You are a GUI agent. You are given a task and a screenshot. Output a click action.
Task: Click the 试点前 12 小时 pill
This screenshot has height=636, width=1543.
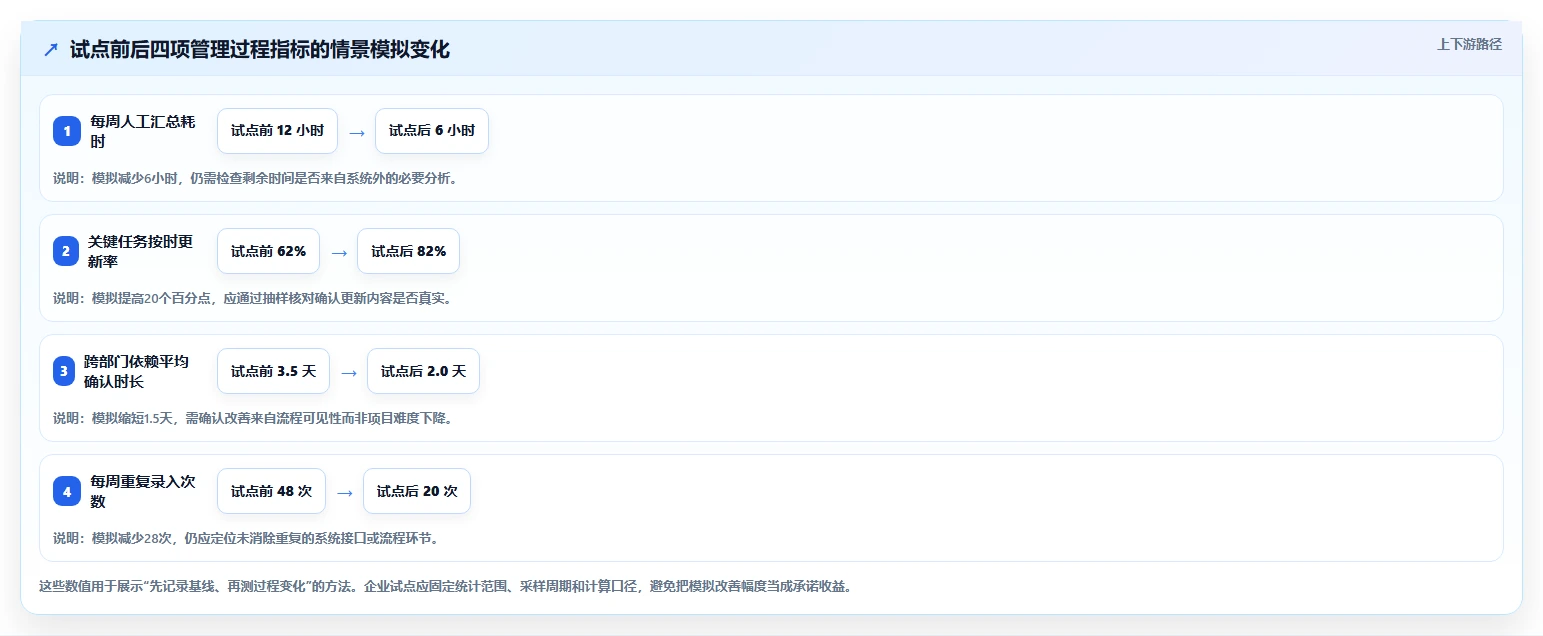(x=277, y=131)
